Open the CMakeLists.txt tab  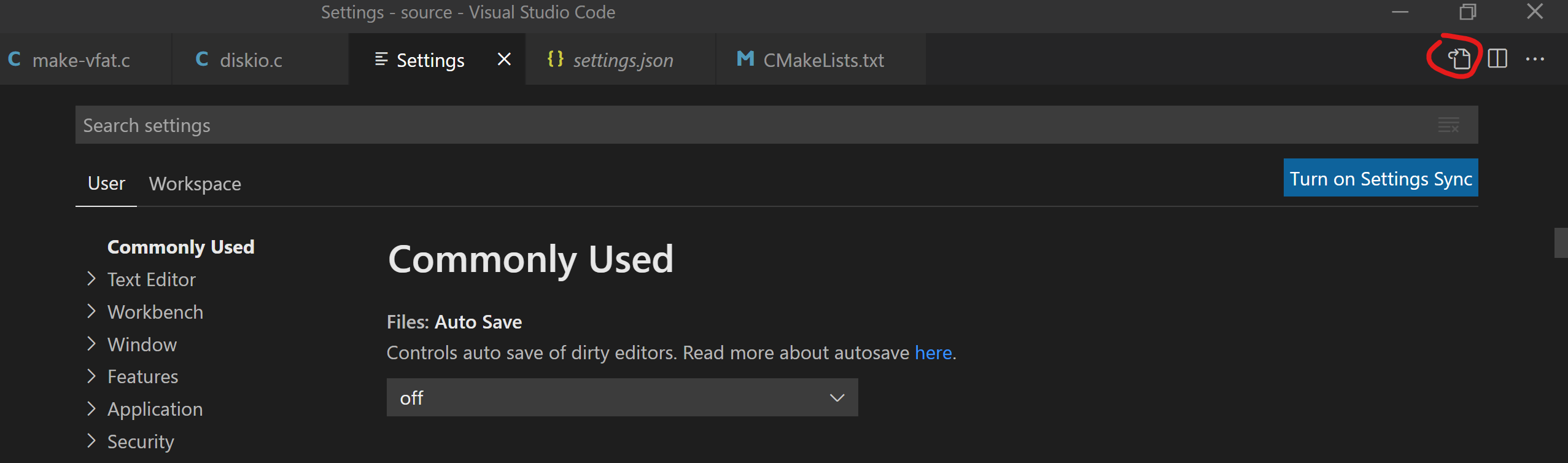click(x=821, y=60)
